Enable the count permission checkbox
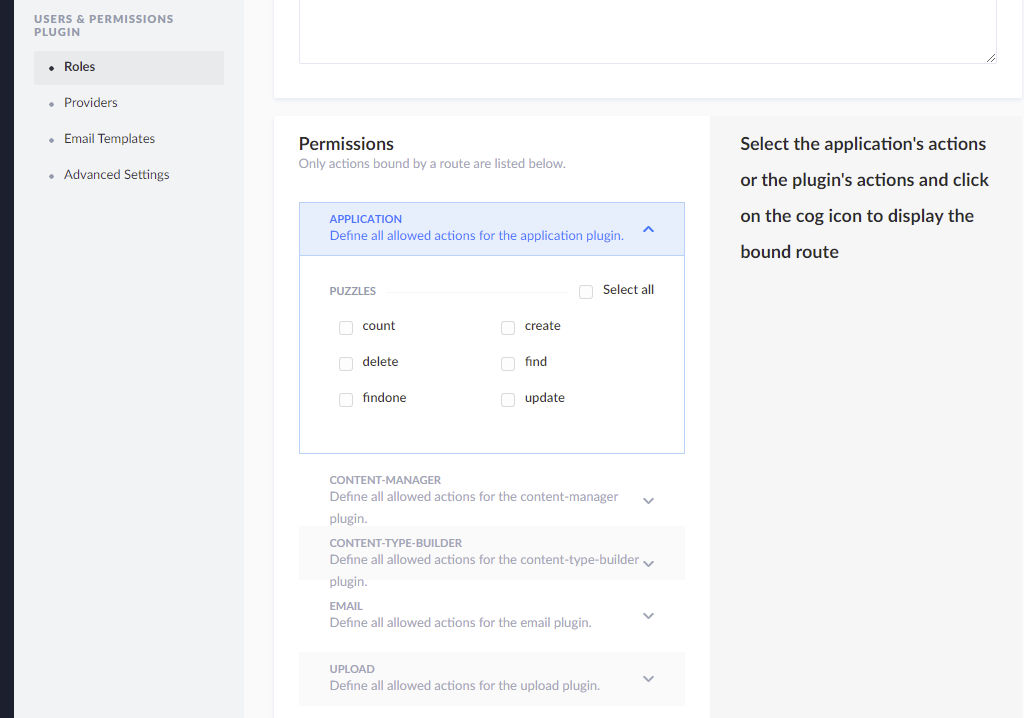This screenshot has width=1024, height=718. pos(346,327)
